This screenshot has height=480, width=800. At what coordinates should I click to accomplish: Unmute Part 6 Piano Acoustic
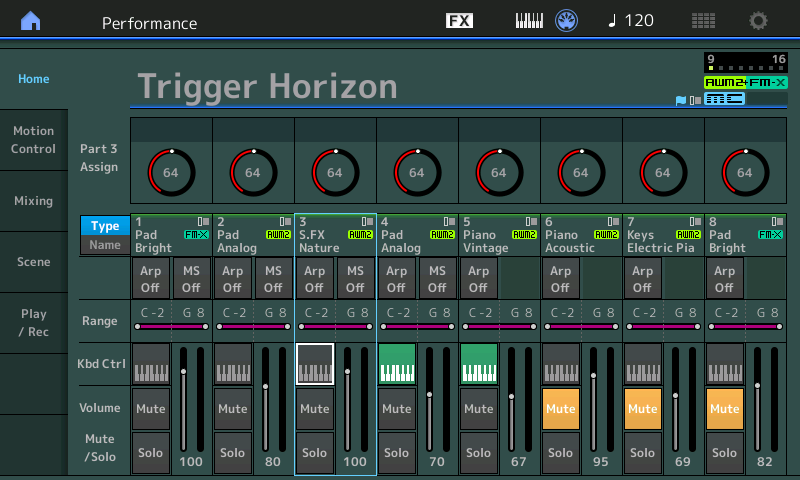point(561,408)
